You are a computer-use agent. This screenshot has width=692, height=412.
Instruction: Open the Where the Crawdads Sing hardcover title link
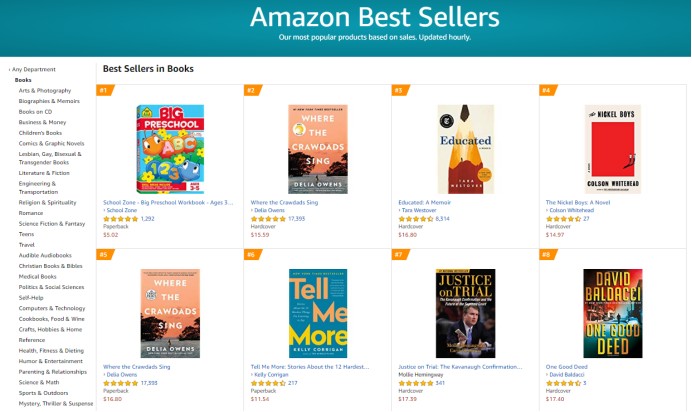point(284,202)
